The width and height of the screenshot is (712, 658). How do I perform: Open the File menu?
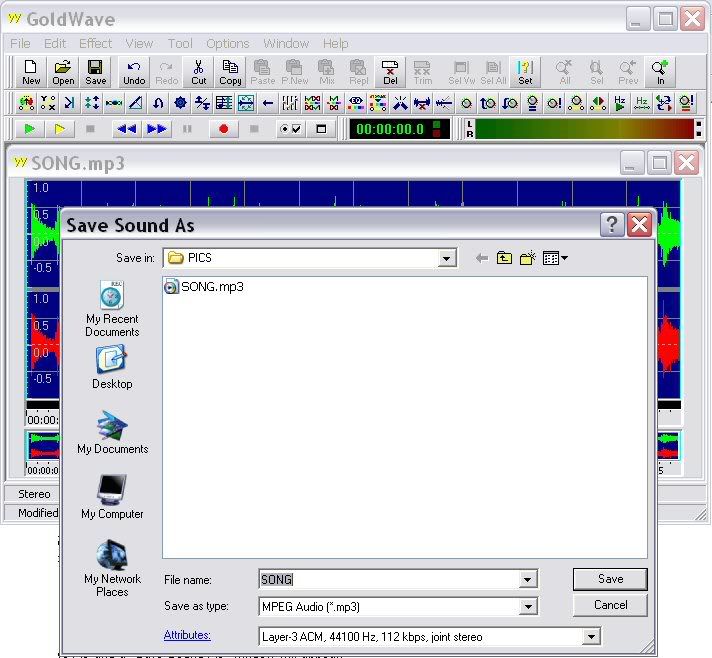pyautogui.click(x=20, y=44)
